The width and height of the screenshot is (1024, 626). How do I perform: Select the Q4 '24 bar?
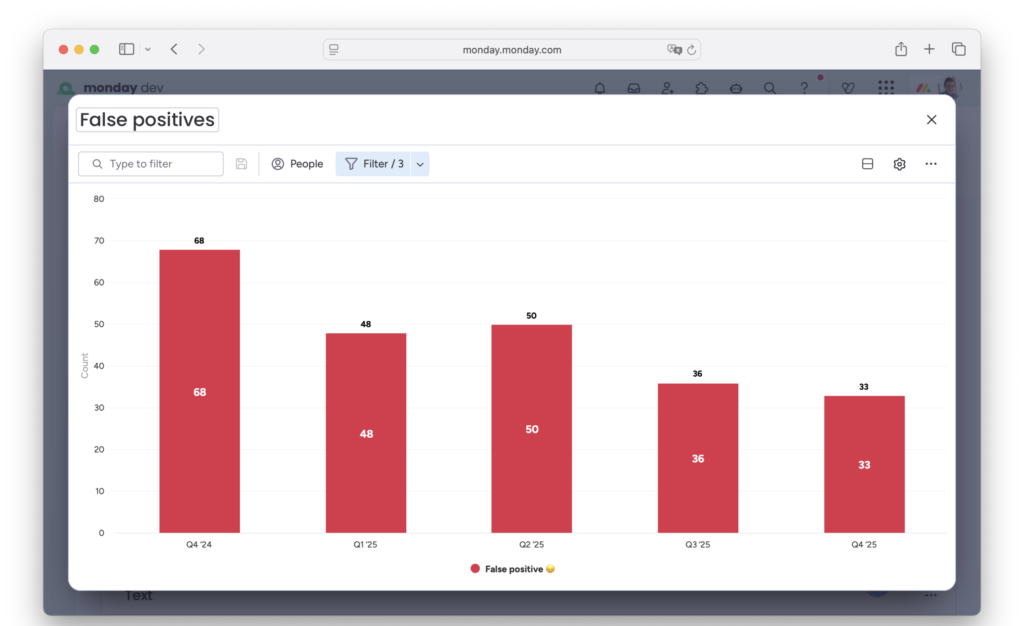(x=199, y=391)
